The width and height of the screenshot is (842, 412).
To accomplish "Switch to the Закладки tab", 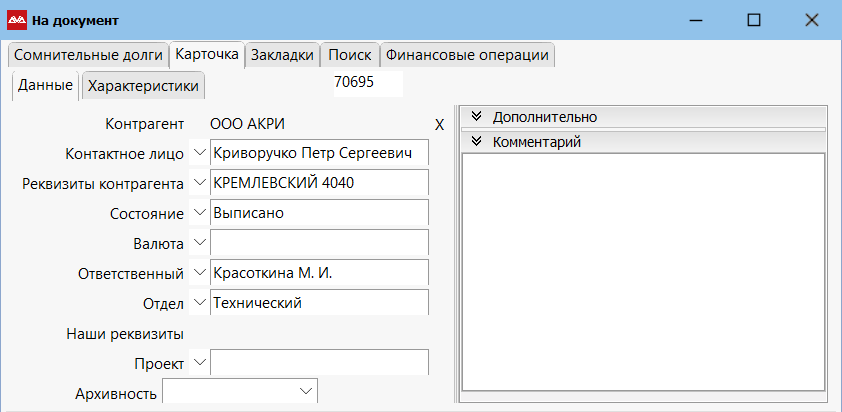I will [283, 56].
